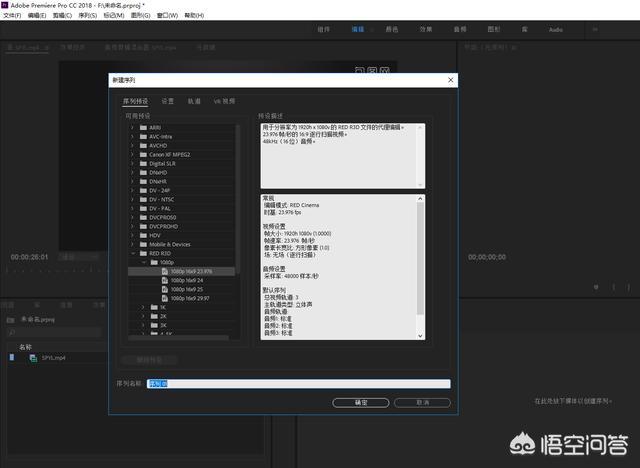Expand the 2K subfolder
This screenshot has width=640, height=468.
click(x=143, y=316)
